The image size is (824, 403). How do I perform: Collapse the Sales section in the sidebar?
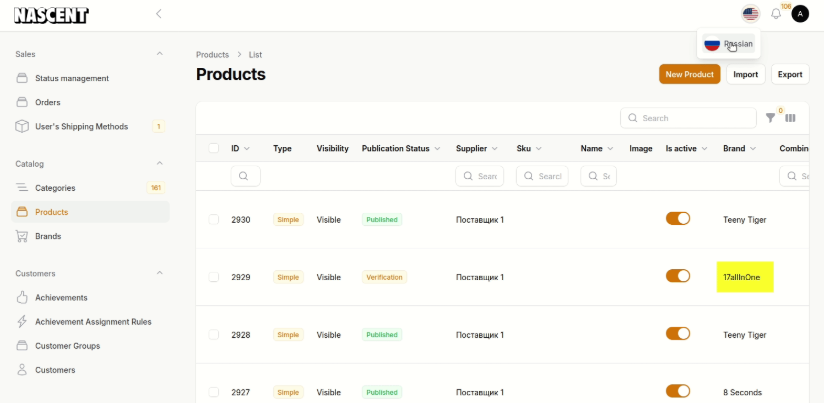(x=159, y=54)
